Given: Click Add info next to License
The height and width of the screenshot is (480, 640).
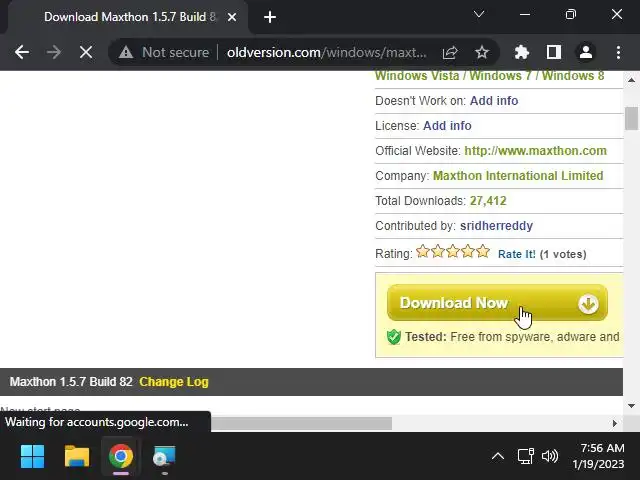Looking at the screenshot, I should click(x=447, y=126).
